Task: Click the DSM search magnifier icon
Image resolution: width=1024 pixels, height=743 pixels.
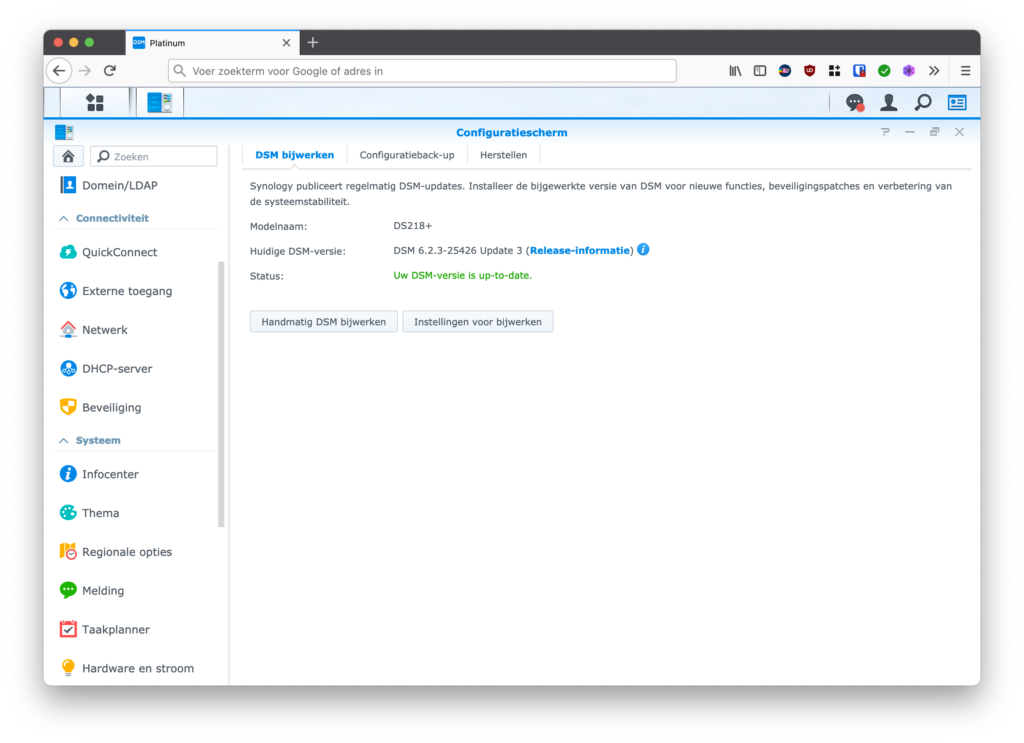Action: point(922,102)
